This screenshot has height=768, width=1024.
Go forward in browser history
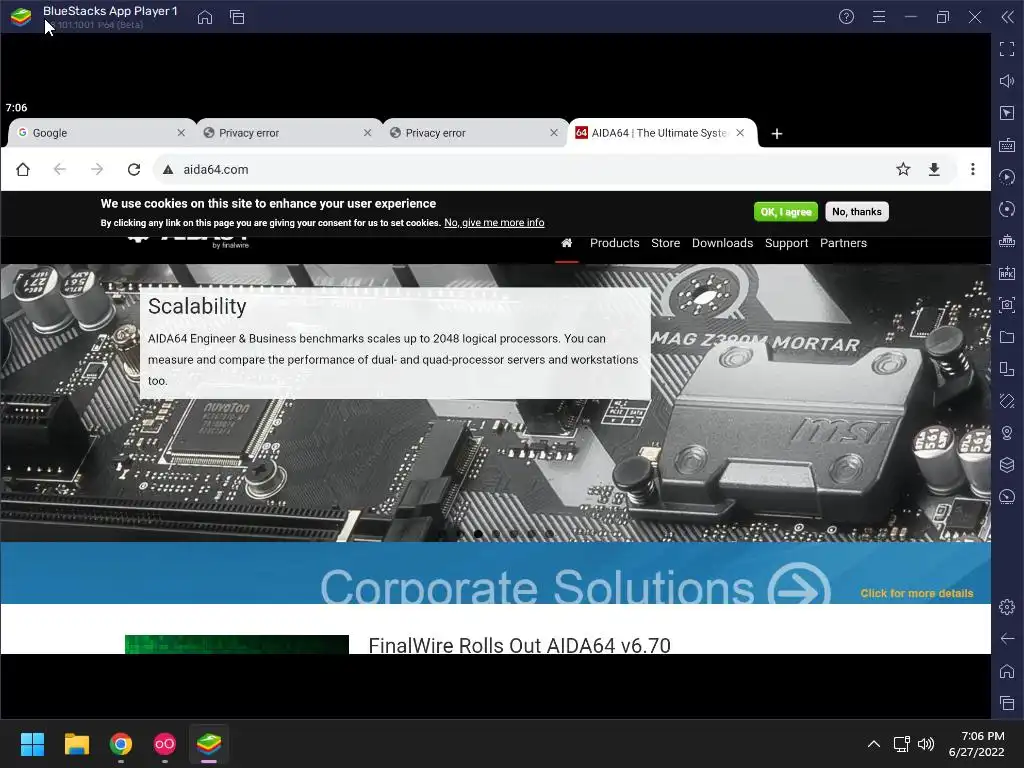click(x=97, y=169)
